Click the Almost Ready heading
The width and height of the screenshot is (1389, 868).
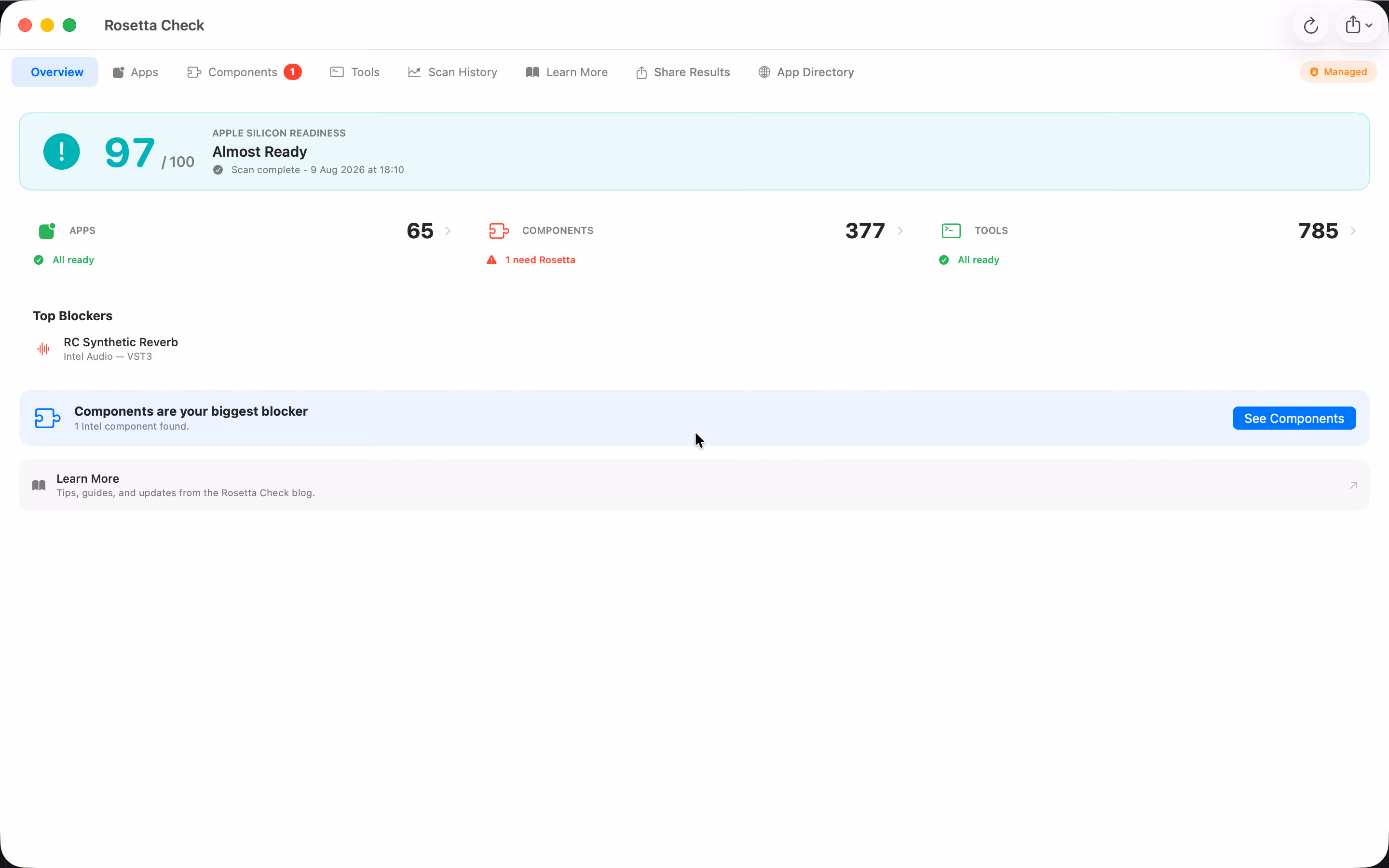(x=259, y=151)
